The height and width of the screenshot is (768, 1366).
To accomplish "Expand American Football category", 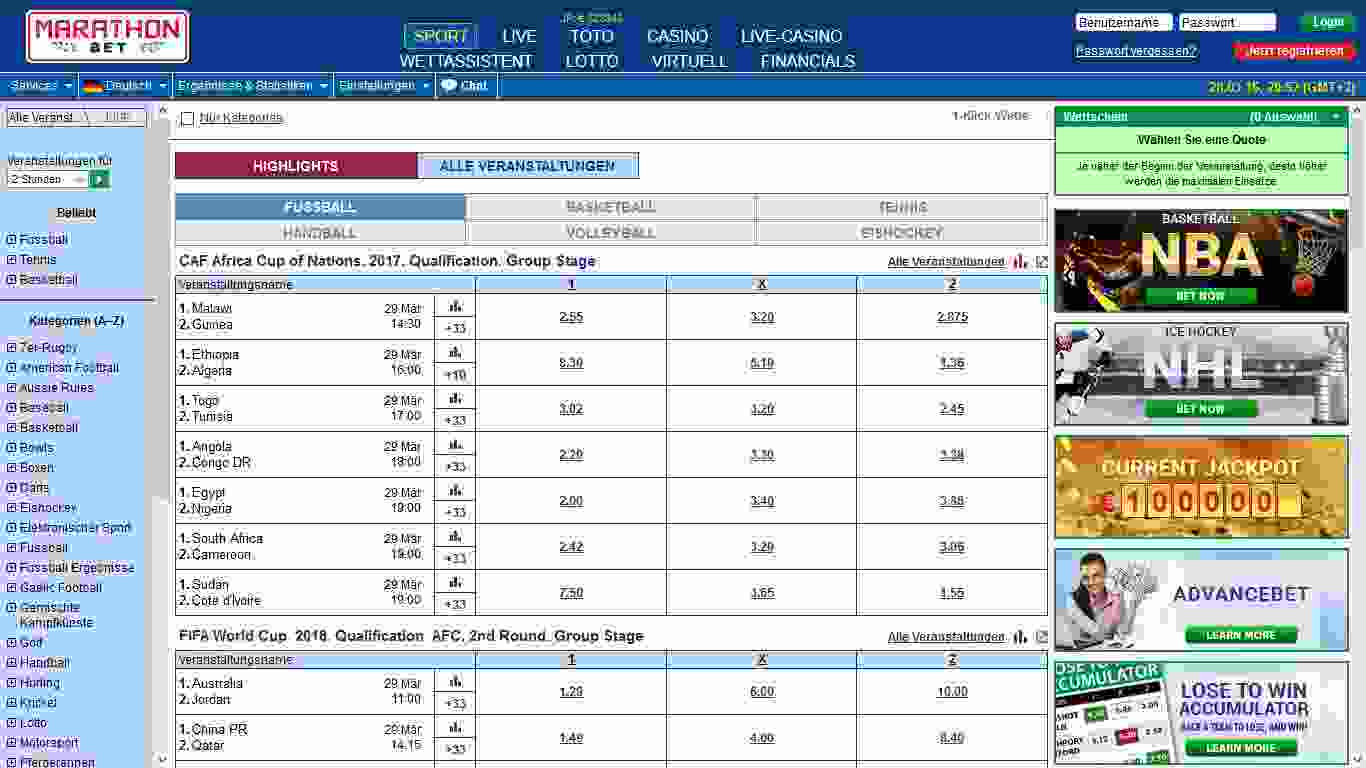I will coord(12,368).
